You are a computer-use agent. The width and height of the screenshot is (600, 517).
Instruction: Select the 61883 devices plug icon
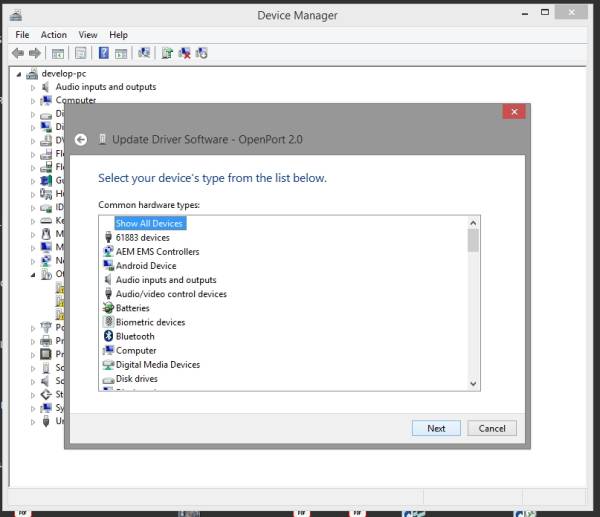[108, 237]
